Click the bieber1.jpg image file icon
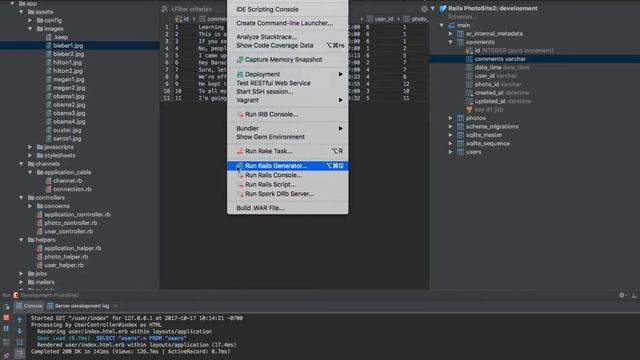The width and height of the screenshot is (640, 360). [49, 46]
